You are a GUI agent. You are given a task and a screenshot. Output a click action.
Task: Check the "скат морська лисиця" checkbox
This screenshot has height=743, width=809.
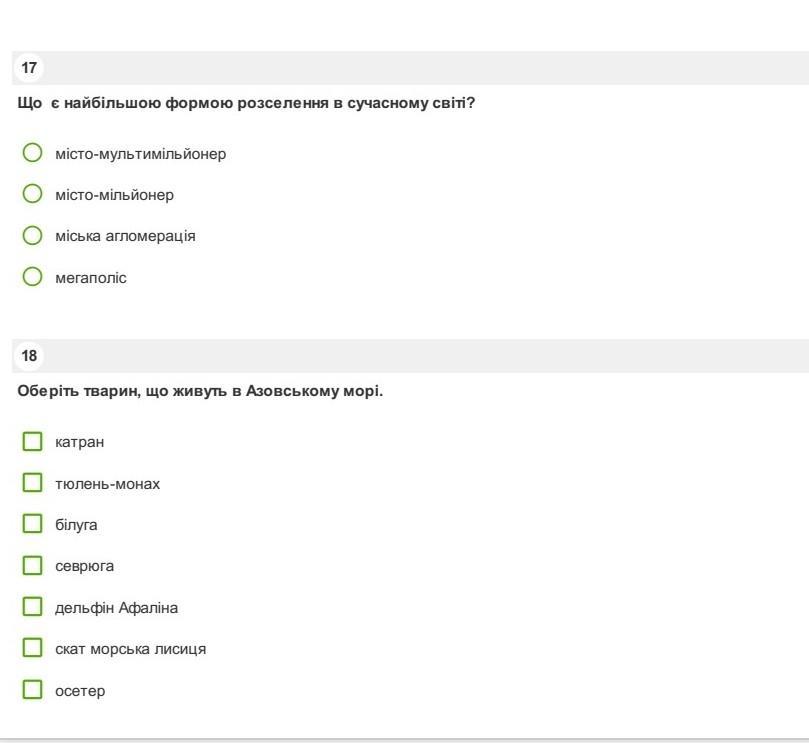pos(33,648)
